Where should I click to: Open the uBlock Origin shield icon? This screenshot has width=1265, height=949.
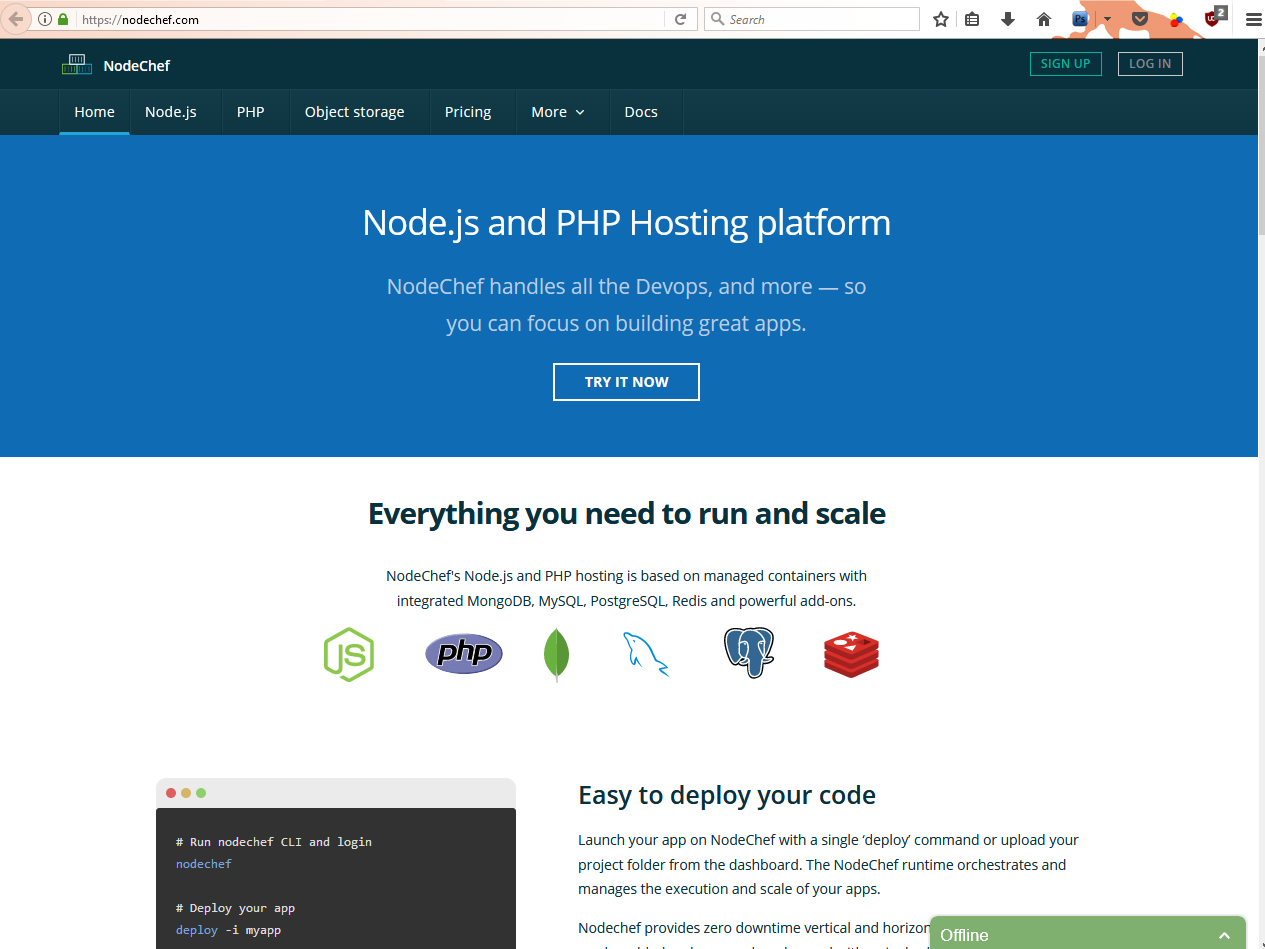point(1214,17)
